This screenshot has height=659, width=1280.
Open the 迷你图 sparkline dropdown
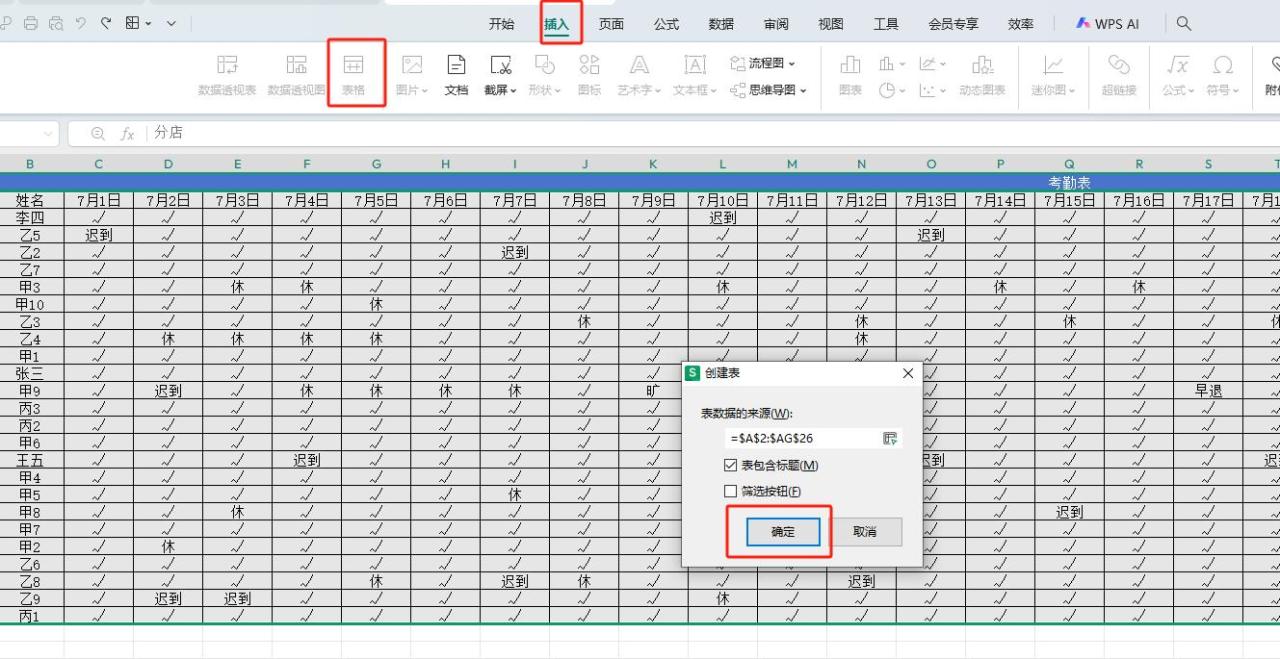[x=1053, y=75]
